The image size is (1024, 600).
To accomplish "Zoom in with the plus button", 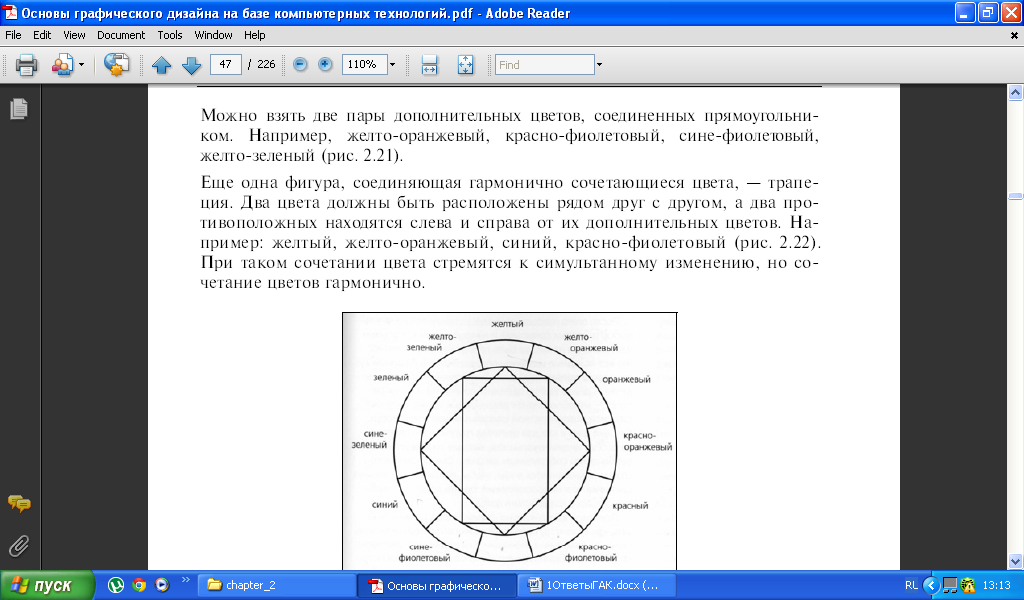I will click(x=325, y=64).
